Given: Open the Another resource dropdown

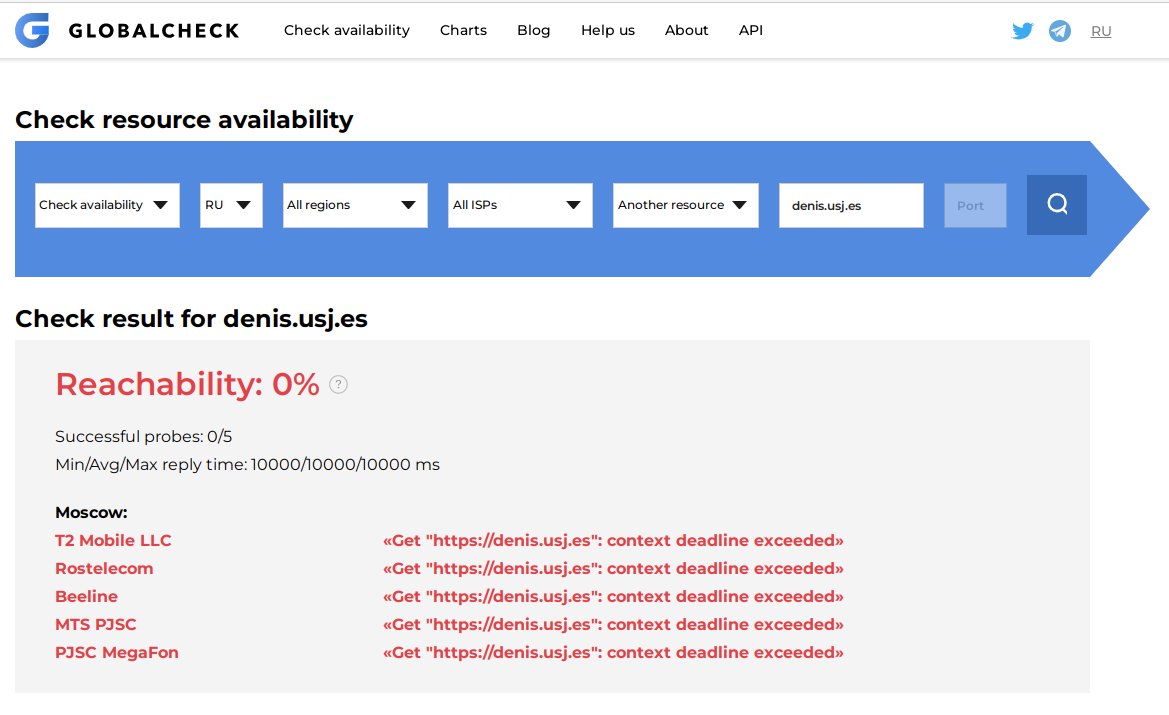Looking at the screenshot, I should [686, 205].
